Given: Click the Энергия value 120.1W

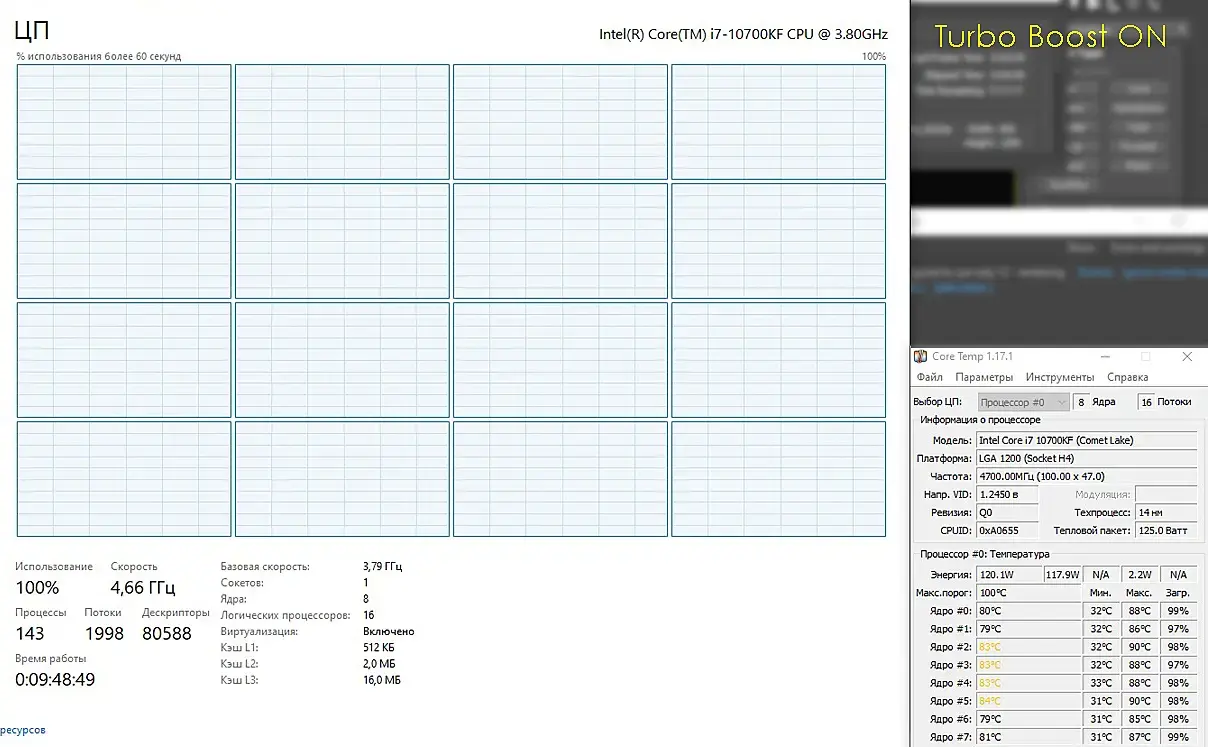Looking at the screenshot, I should tap(1008, 575).
